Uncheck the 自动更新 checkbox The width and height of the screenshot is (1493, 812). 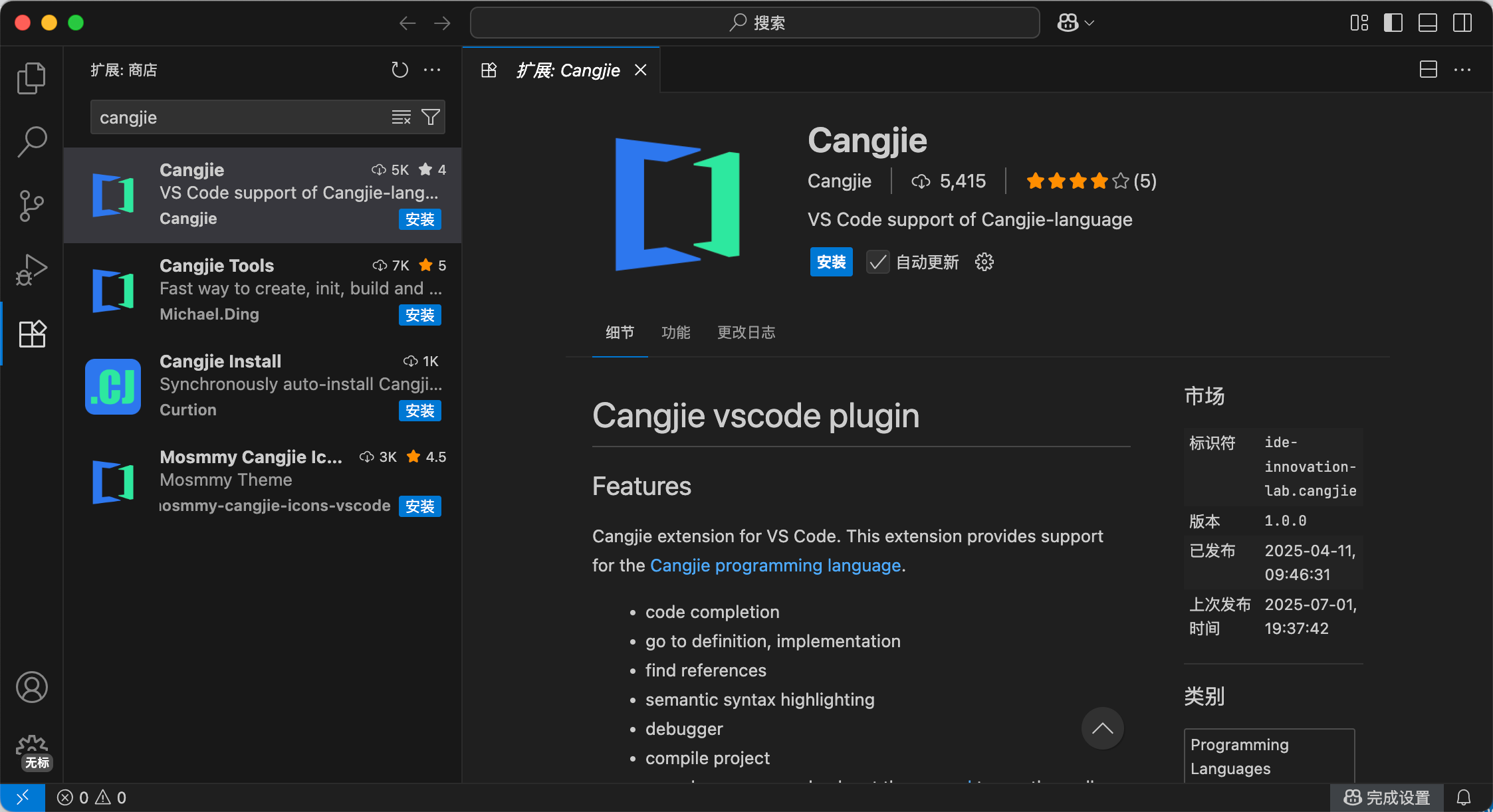coord(877,262)
